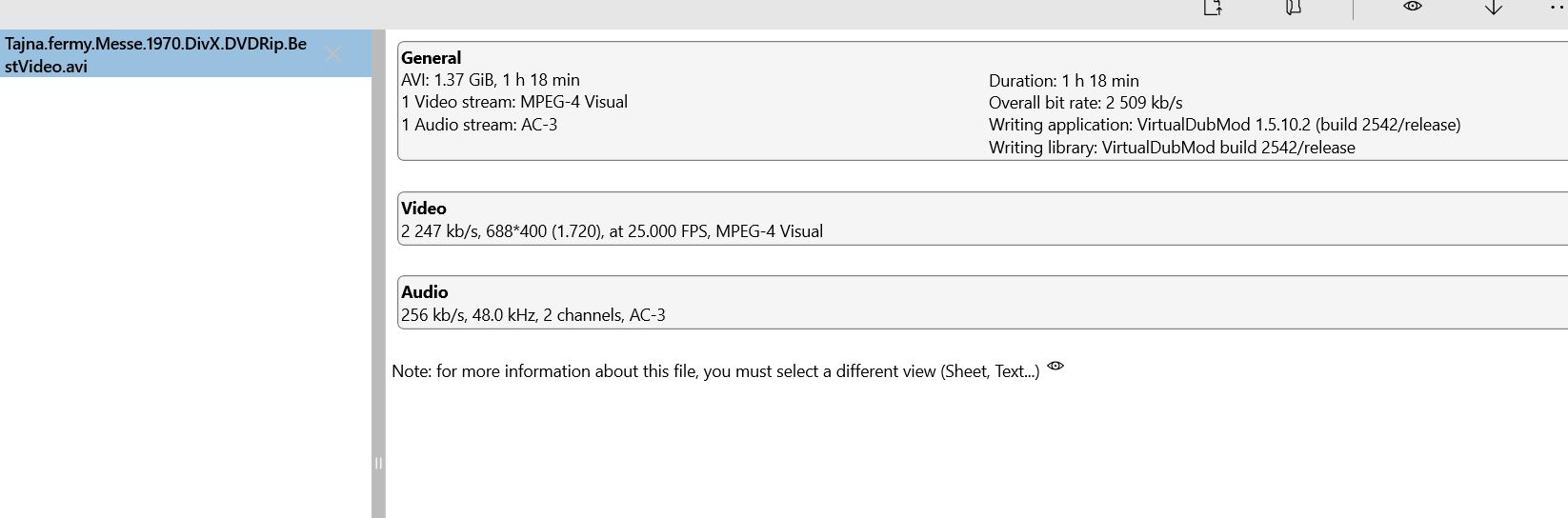Click the open file icon in toolbar
Viewport: 1568px width, 518px height.
pos(1213,8)
